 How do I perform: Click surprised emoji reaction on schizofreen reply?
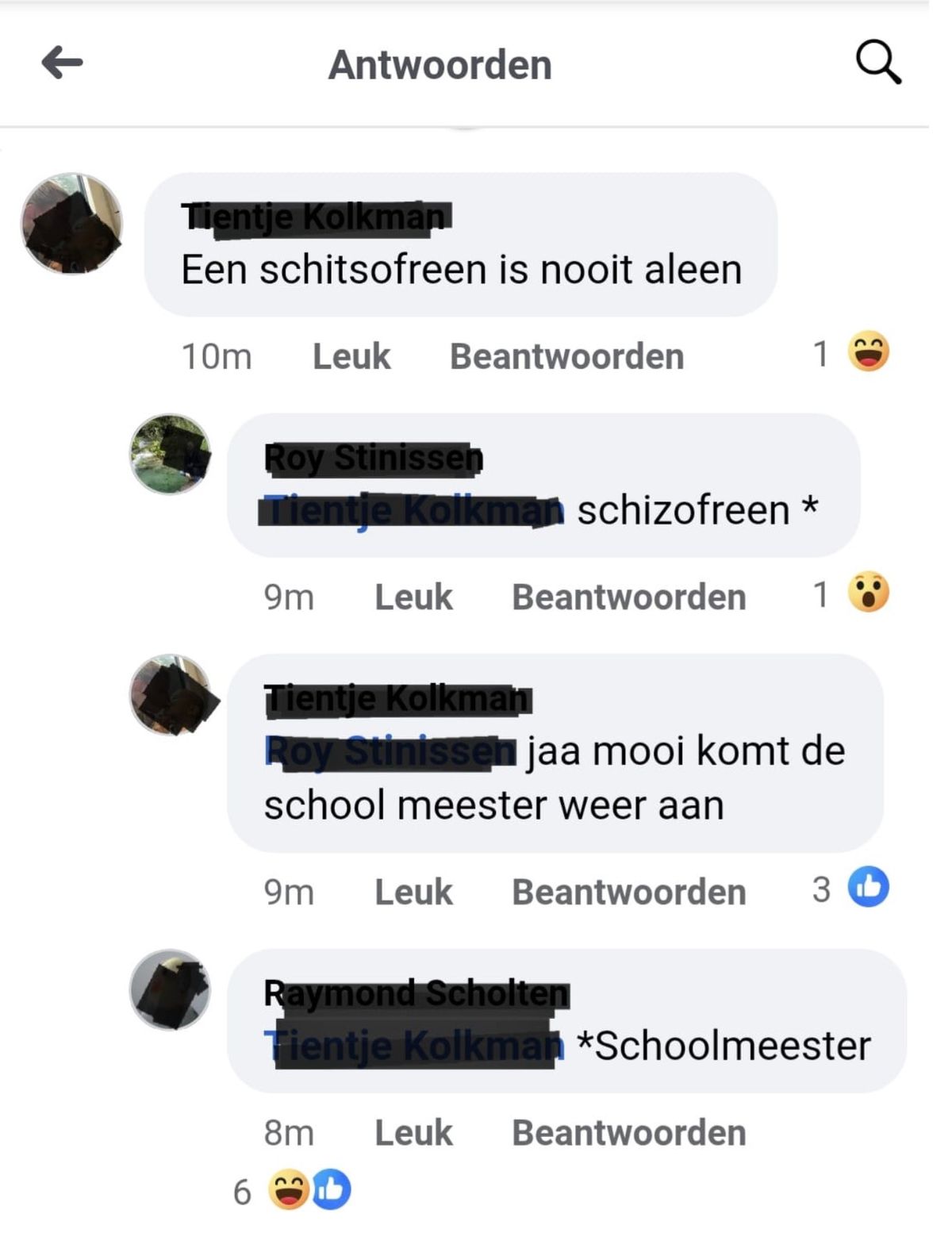click(x=869, y=593)
